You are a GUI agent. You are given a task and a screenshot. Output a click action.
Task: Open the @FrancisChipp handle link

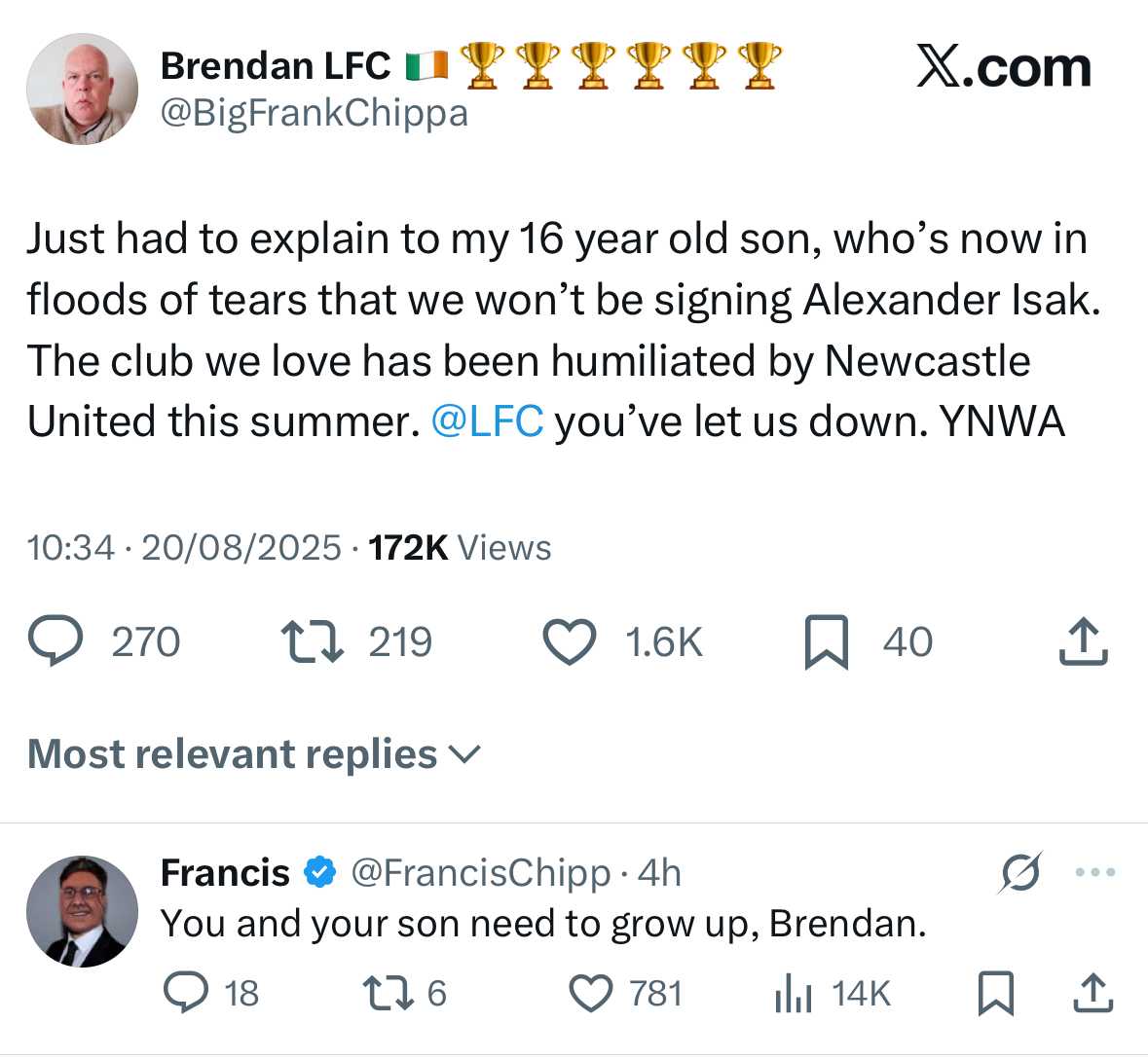(x=480, y=873)
